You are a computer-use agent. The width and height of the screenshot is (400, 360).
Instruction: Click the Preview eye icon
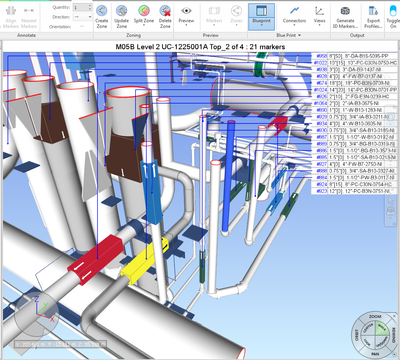pyautogui.click(x=186, y=11)
